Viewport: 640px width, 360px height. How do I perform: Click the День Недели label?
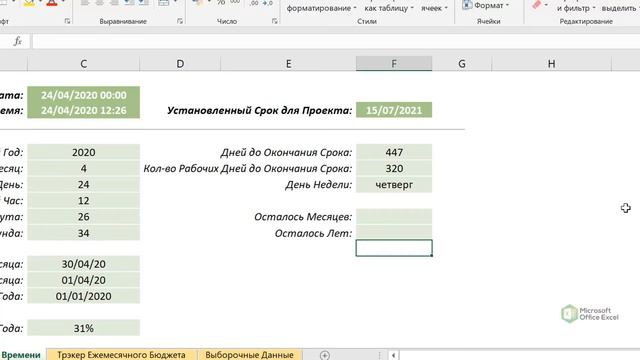[318, 184]
